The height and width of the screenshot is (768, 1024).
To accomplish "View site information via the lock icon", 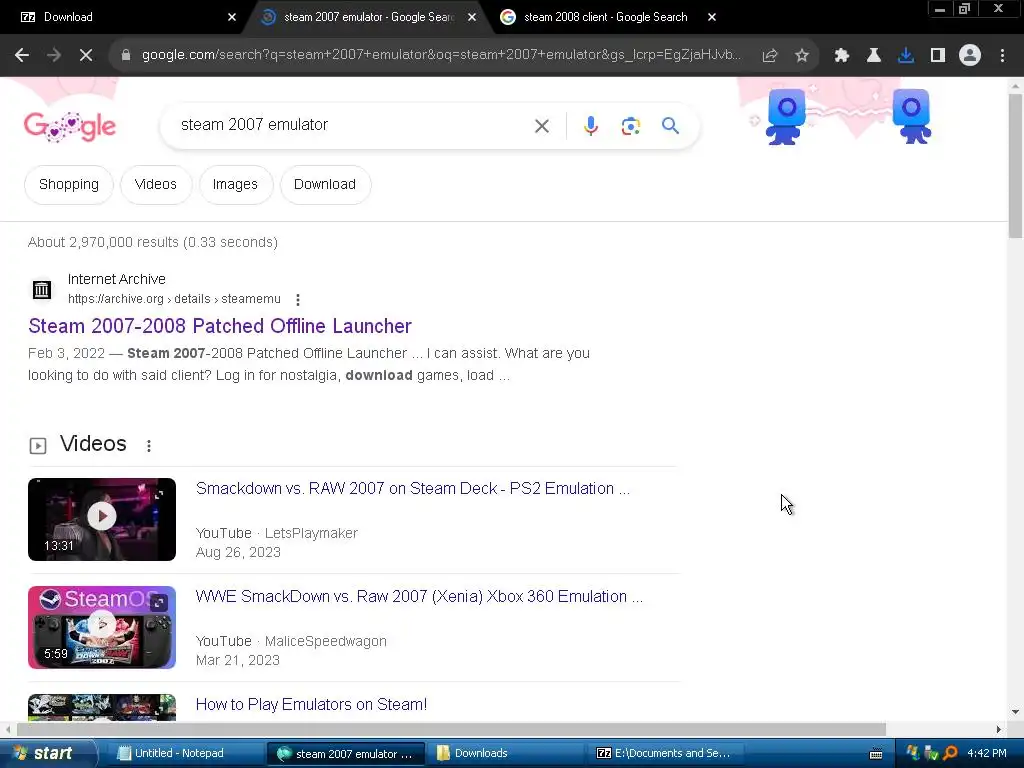I will coord(126,56).
